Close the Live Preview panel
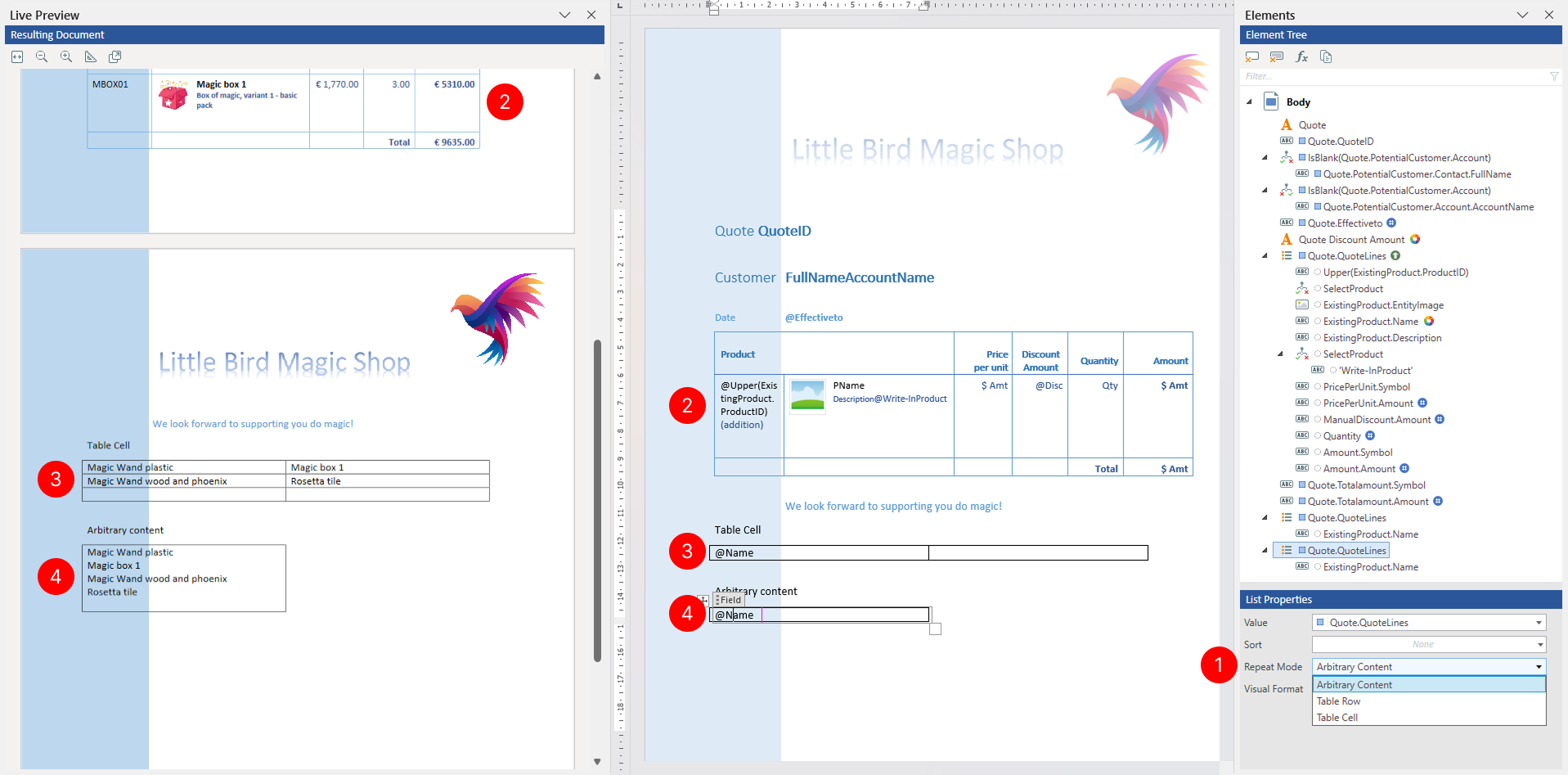Screen dimensions: 1568x775 tap(591, 15)
